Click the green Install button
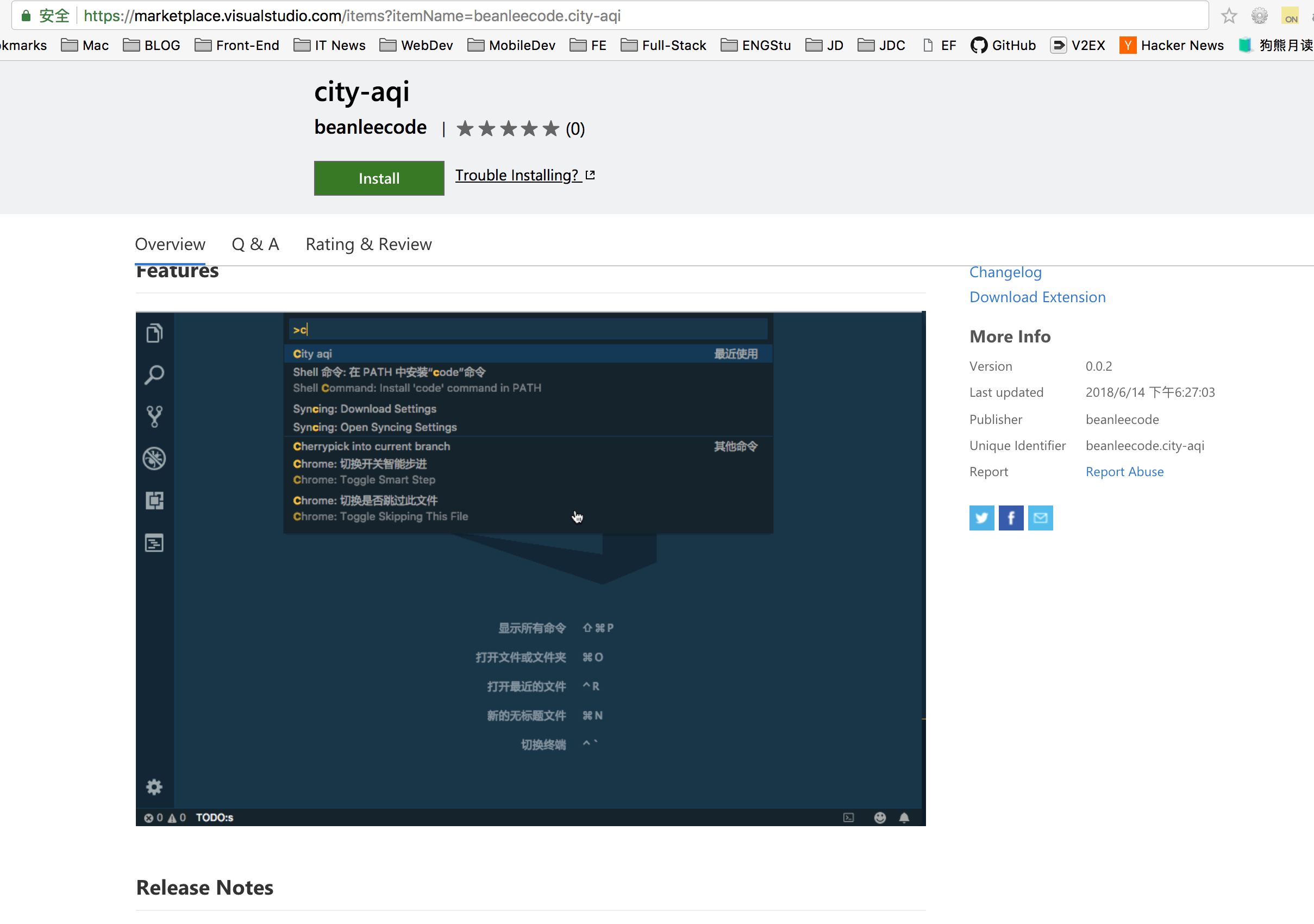This screenshot has height=924, width=1314. tap(379, 178)
